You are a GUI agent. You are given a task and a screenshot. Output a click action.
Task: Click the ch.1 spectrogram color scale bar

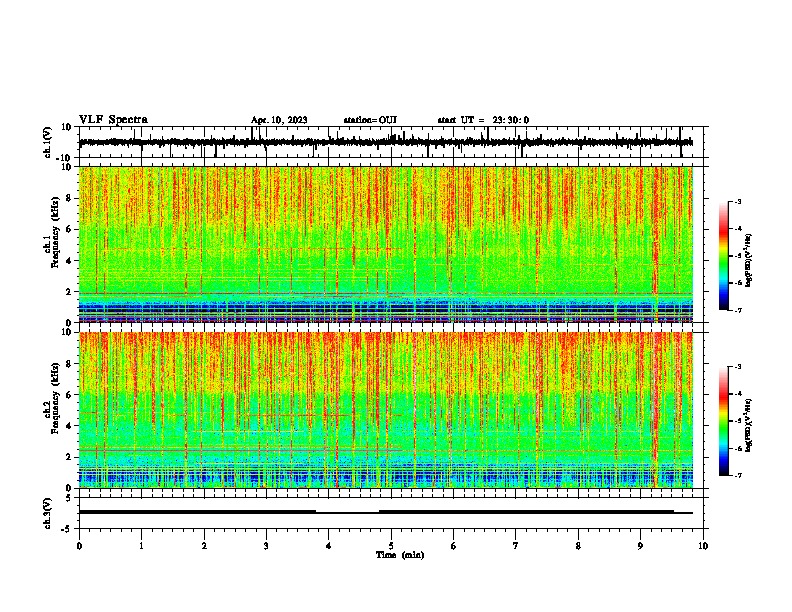(723, 256)
